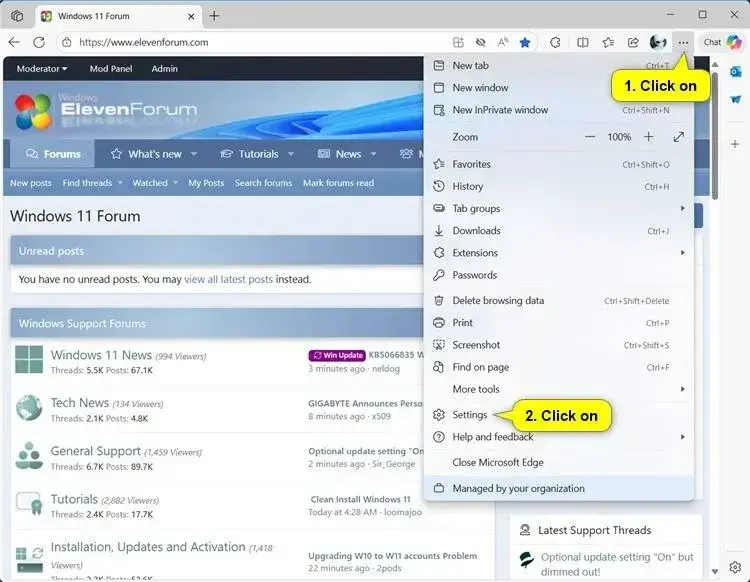
Task: Open Outlook icon in Edge sidebar
Action: coord(736,72)
